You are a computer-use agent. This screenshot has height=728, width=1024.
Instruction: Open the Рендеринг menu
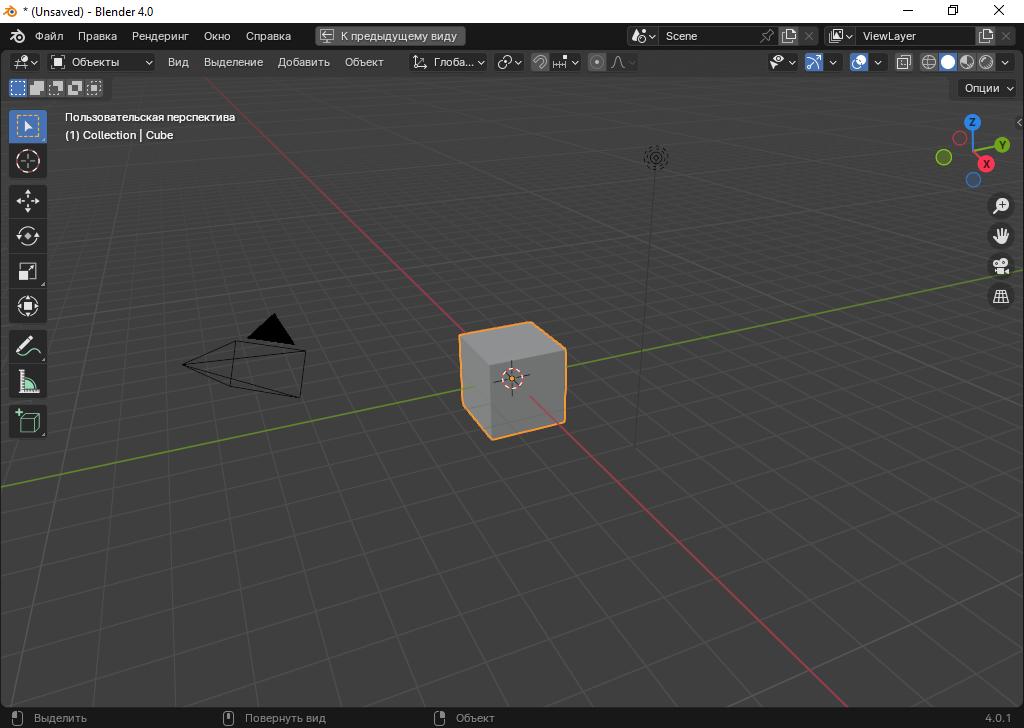pos(160,36)
